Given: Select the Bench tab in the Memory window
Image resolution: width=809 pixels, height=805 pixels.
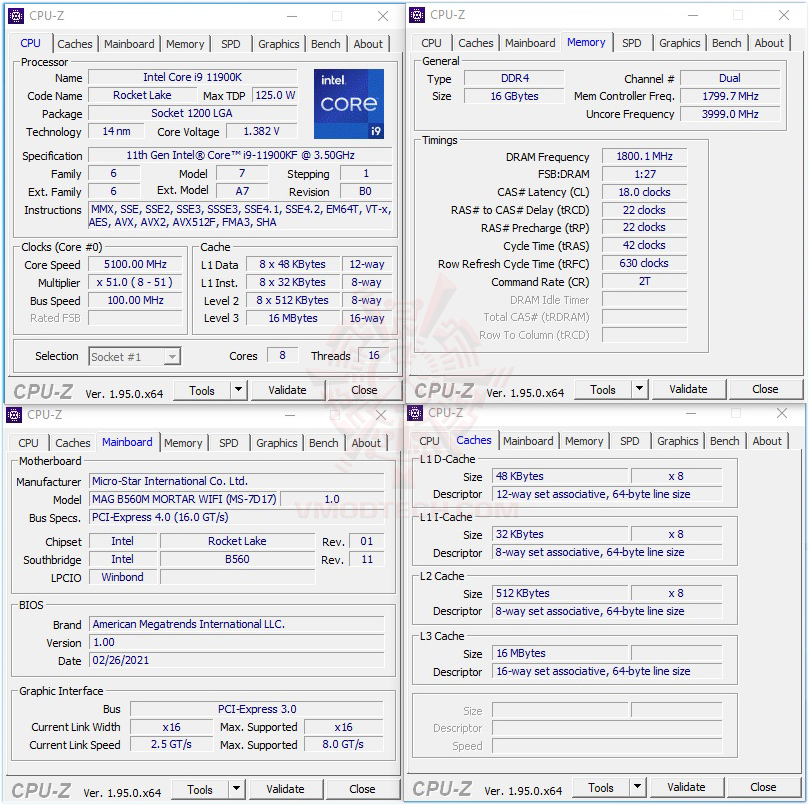Looking at the screenshot, I should [x=727, y=43].
